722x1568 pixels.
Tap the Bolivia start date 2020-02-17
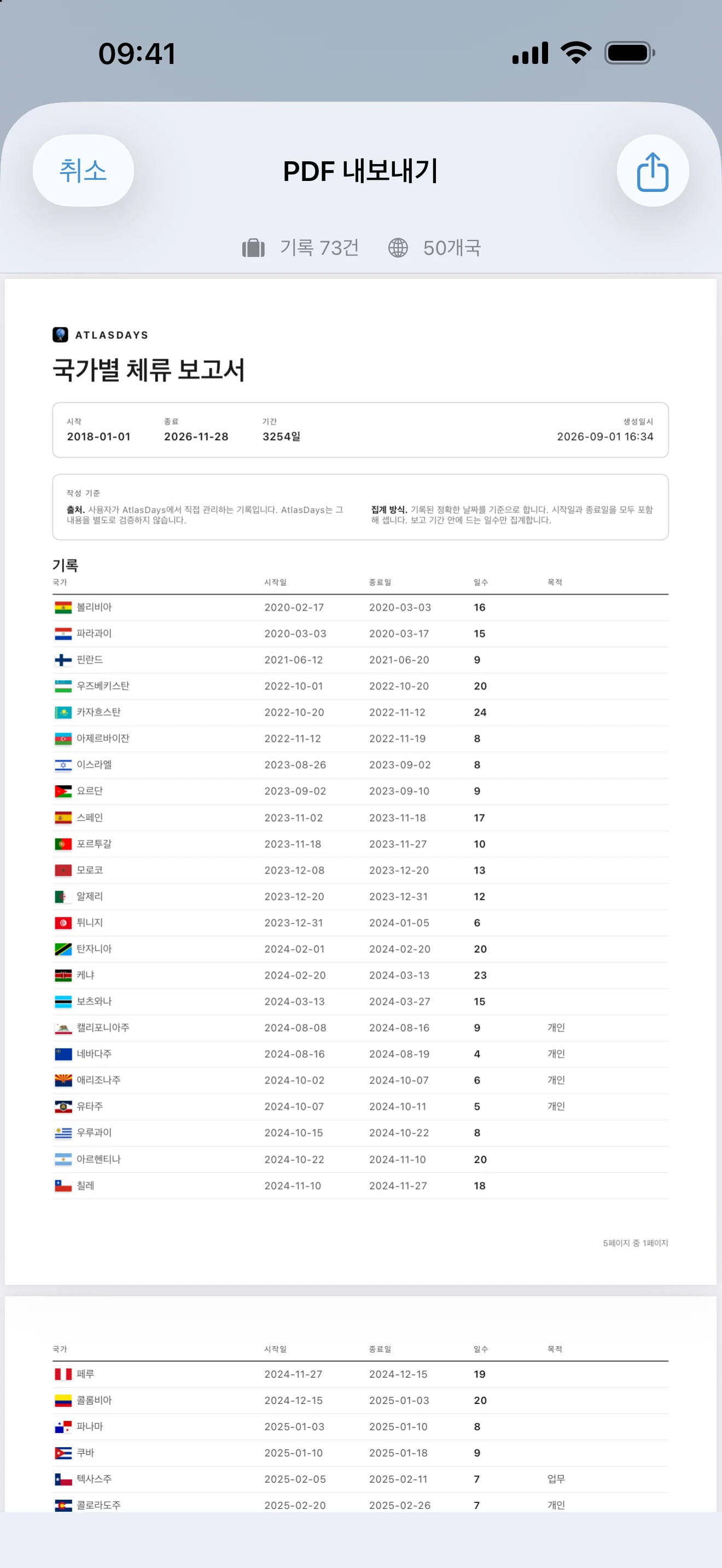(x=294, y=607)
